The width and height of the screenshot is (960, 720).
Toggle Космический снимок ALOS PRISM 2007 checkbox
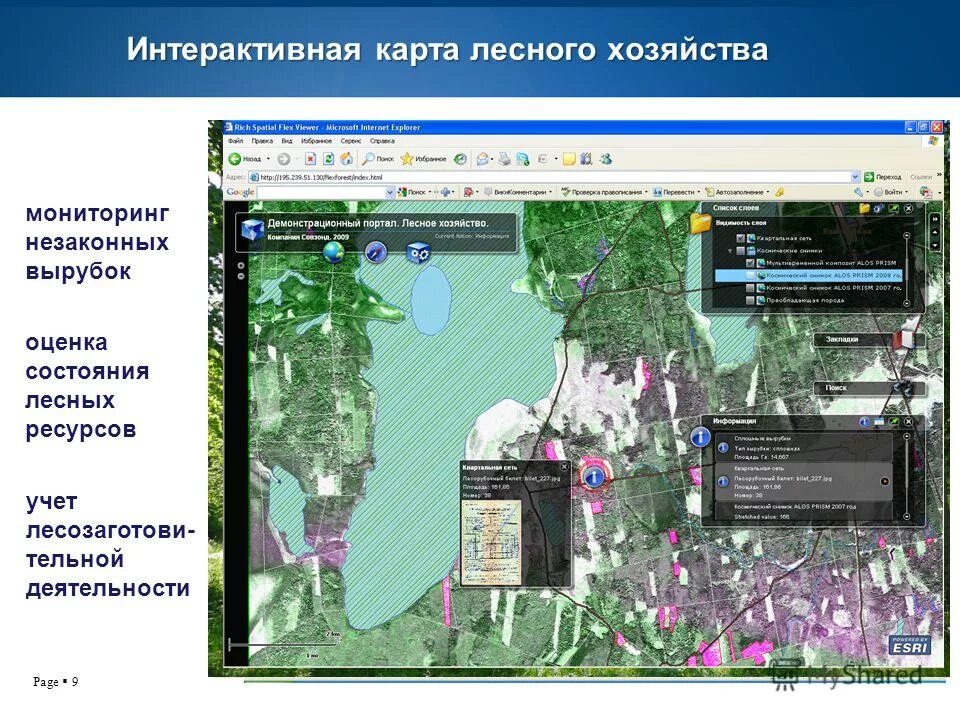click(x=751, y=288)
